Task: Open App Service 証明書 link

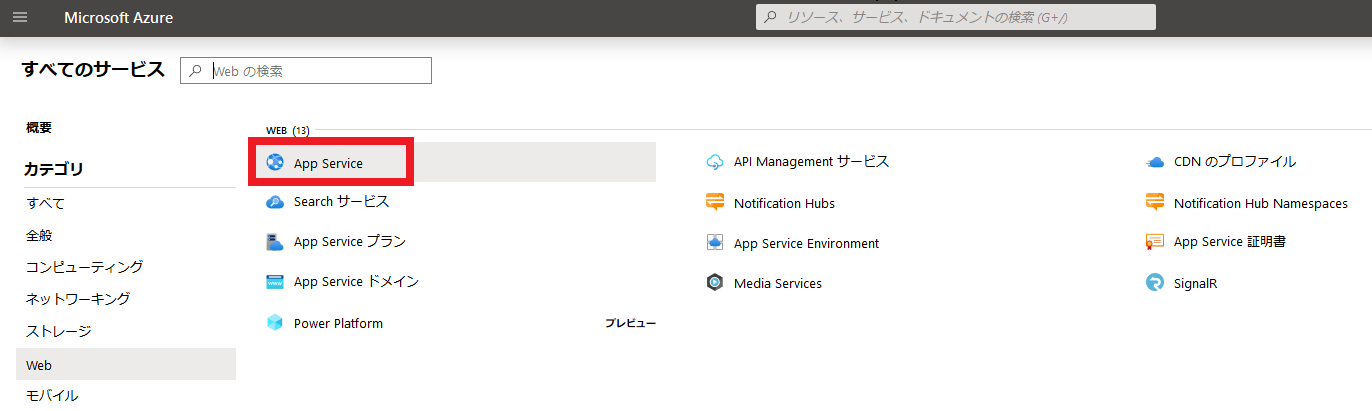Action: pos(1230,242)
